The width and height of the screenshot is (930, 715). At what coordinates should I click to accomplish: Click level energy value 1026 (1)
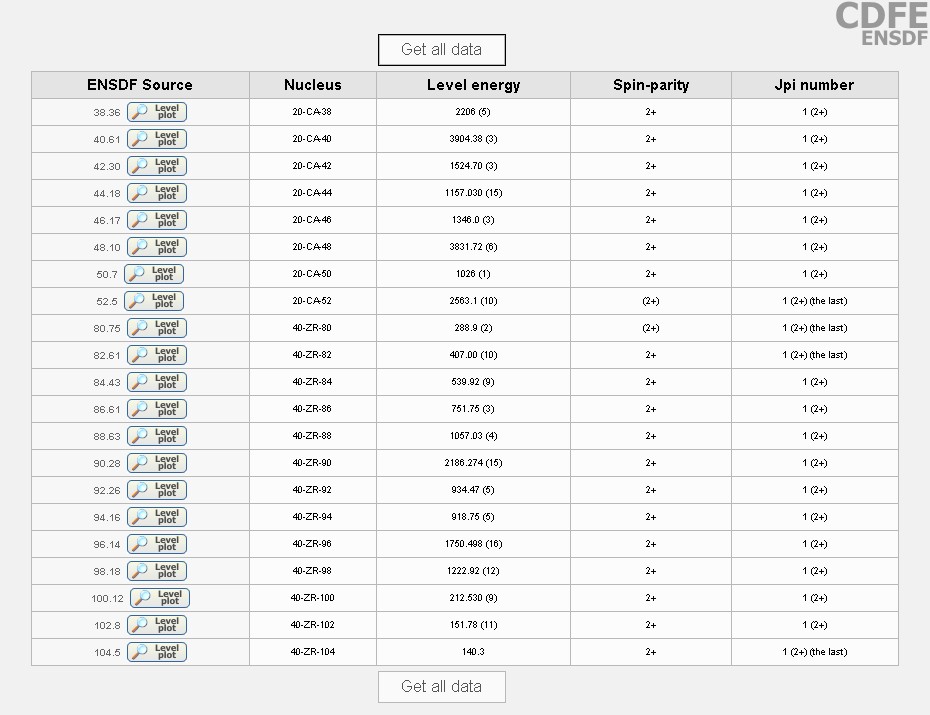(473, 274)
